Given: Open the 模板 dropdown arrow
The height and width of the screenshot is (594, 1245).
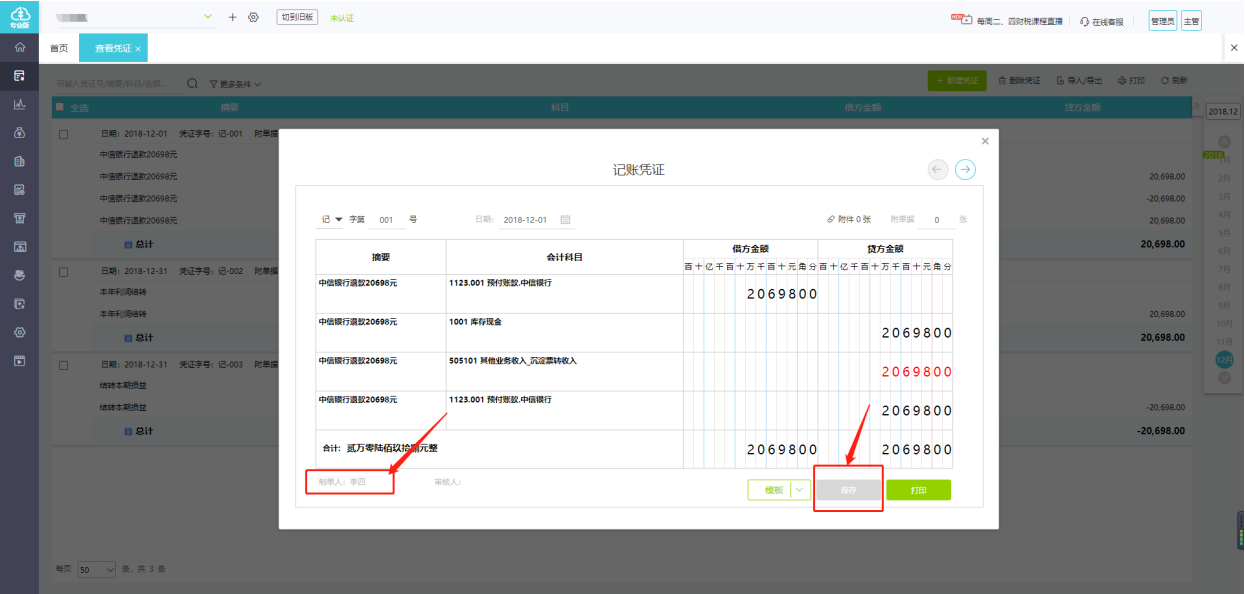Looking at the screenshot, I should [x=799, y=490].
